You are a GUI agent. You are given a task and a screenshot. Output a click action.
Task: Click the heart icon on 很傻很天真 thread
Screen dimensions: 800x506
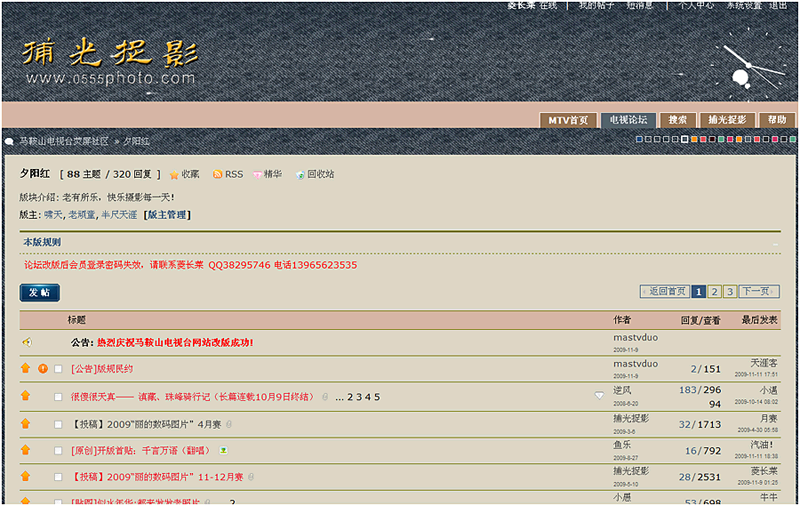point(599,396)
